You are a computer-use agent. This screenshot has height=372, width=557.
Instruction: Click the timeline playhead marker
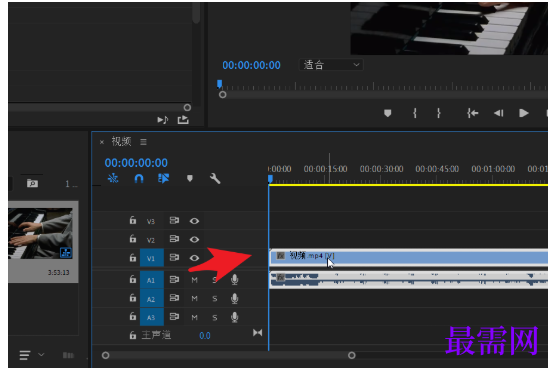[270, 179]
